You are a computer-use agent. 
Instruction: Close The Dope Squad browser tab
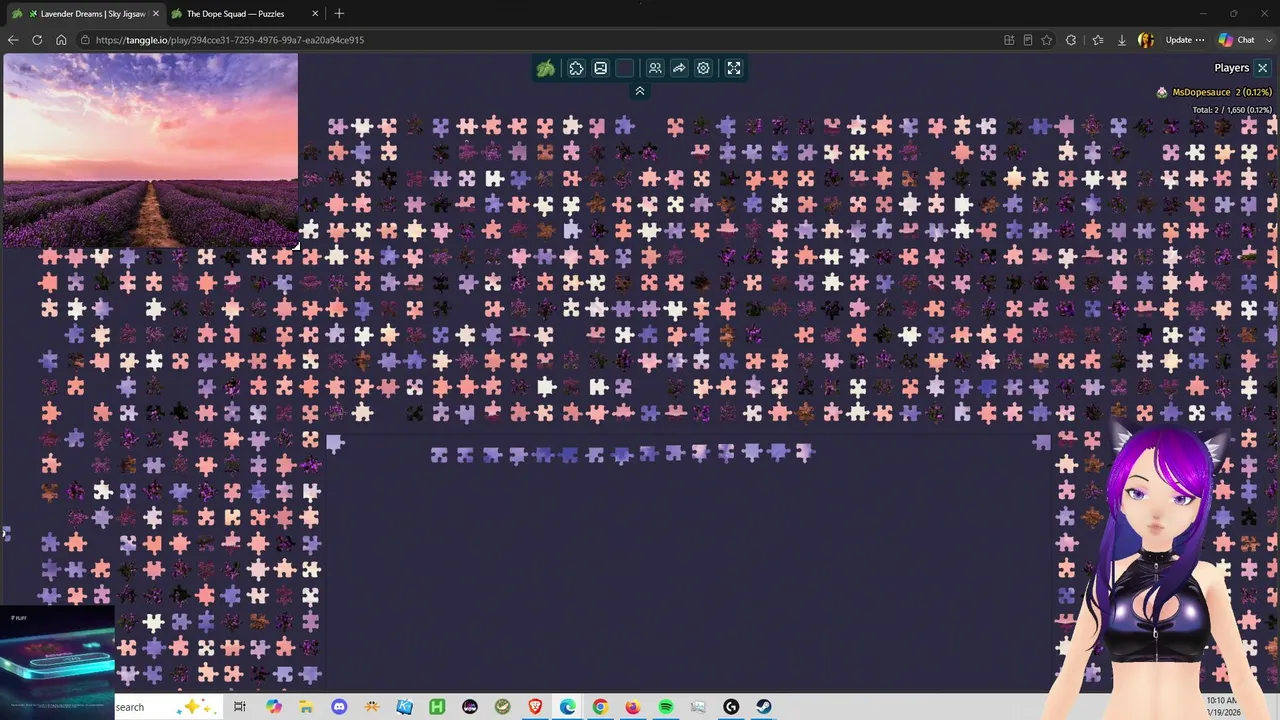pyautogui.click(x=316, y=14)
